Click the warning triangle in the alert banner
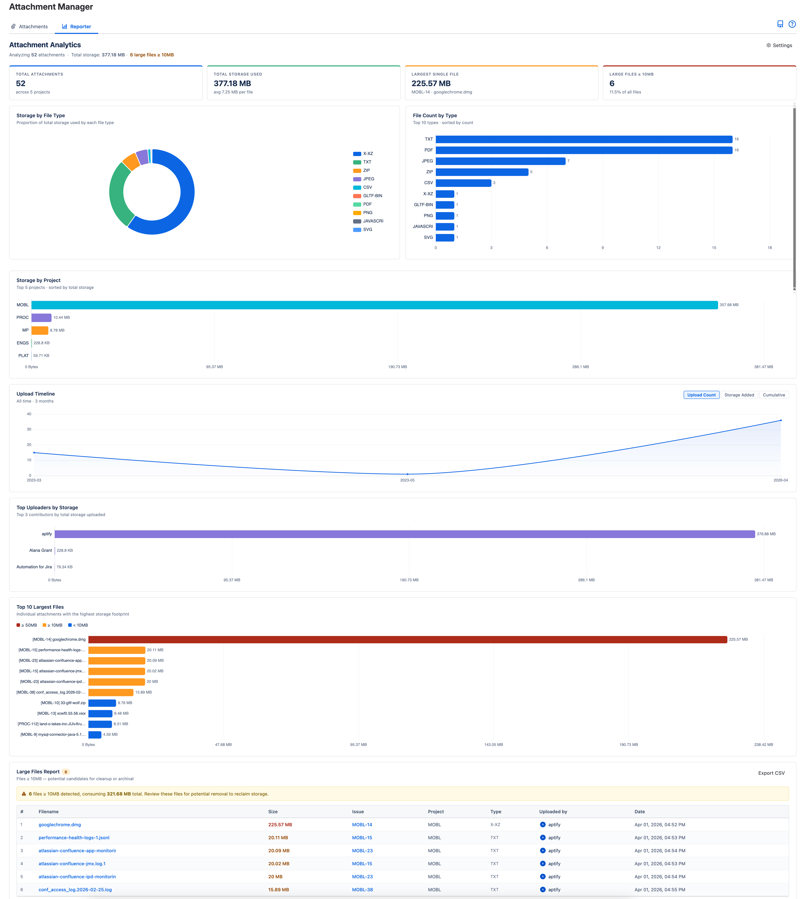The width and height of the screenshot is (807, 899). coord(26,792)
